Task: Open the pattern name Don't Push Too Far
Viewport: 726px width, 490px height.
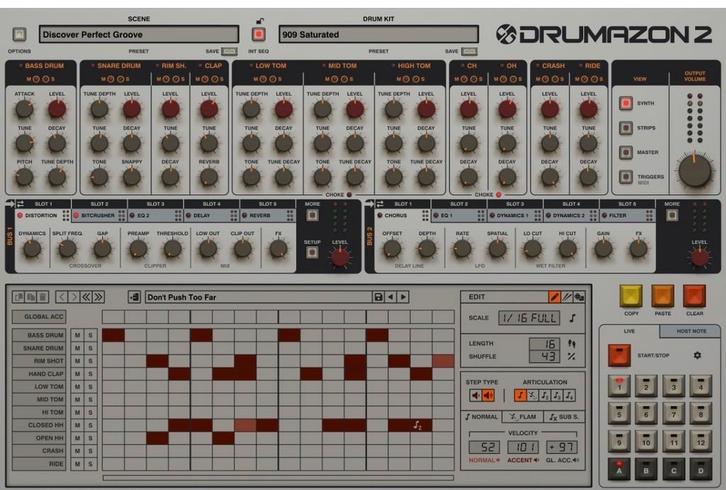Action: click(258, 297)
